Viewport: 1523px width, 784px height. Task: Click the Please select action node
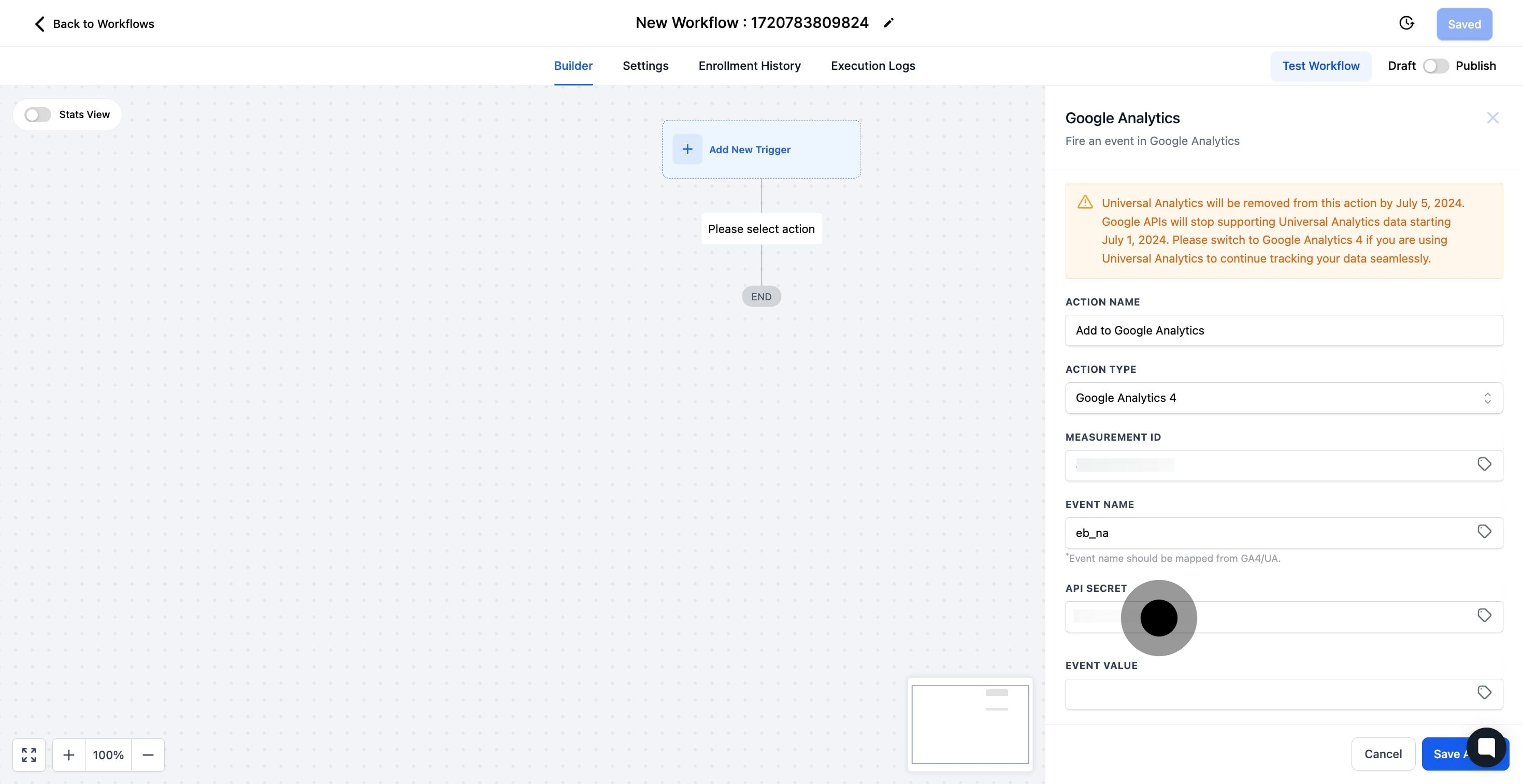click(x=761, y=229)
